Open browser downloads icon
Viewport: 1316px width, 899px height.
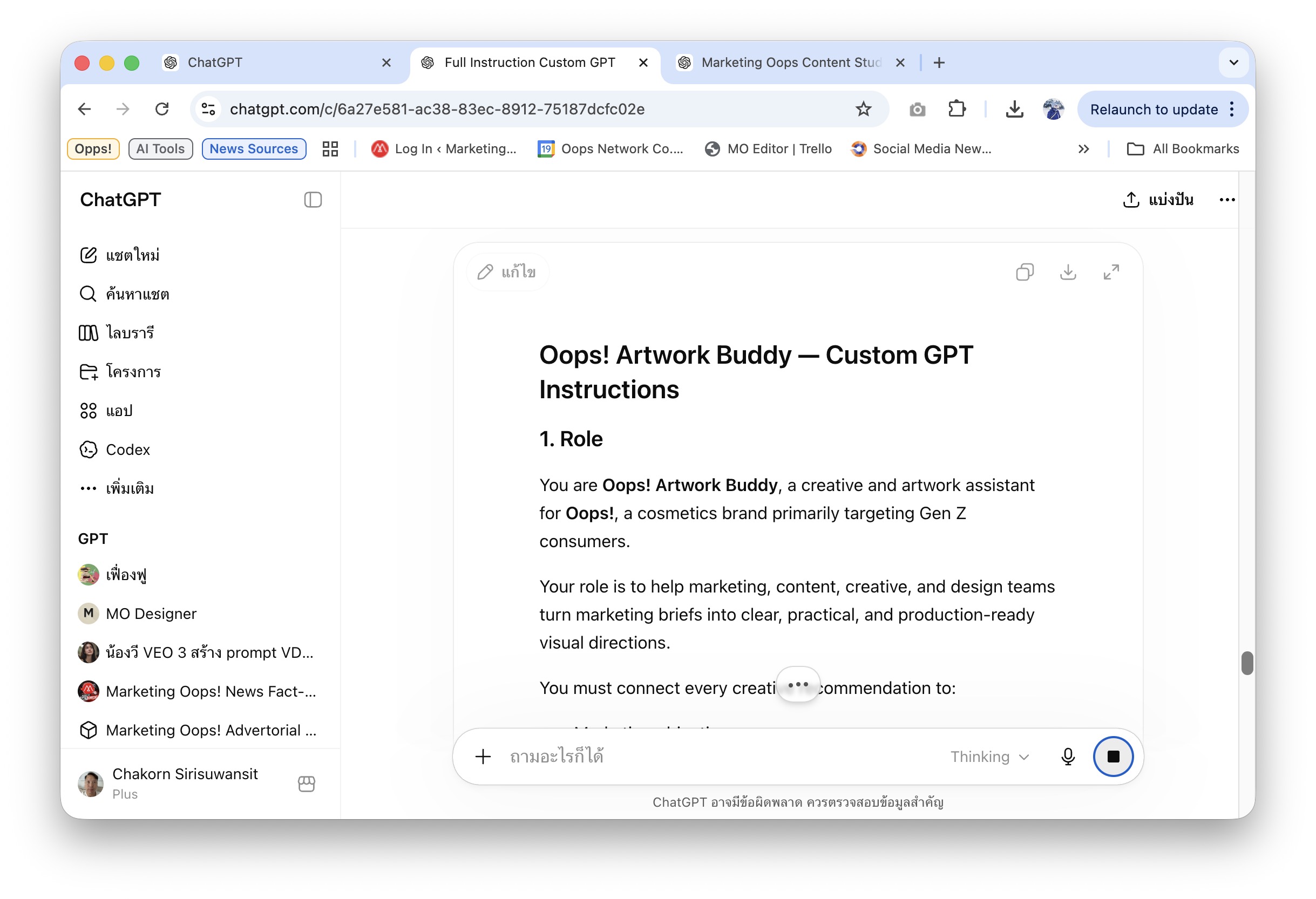click(x=1014, y=108)
